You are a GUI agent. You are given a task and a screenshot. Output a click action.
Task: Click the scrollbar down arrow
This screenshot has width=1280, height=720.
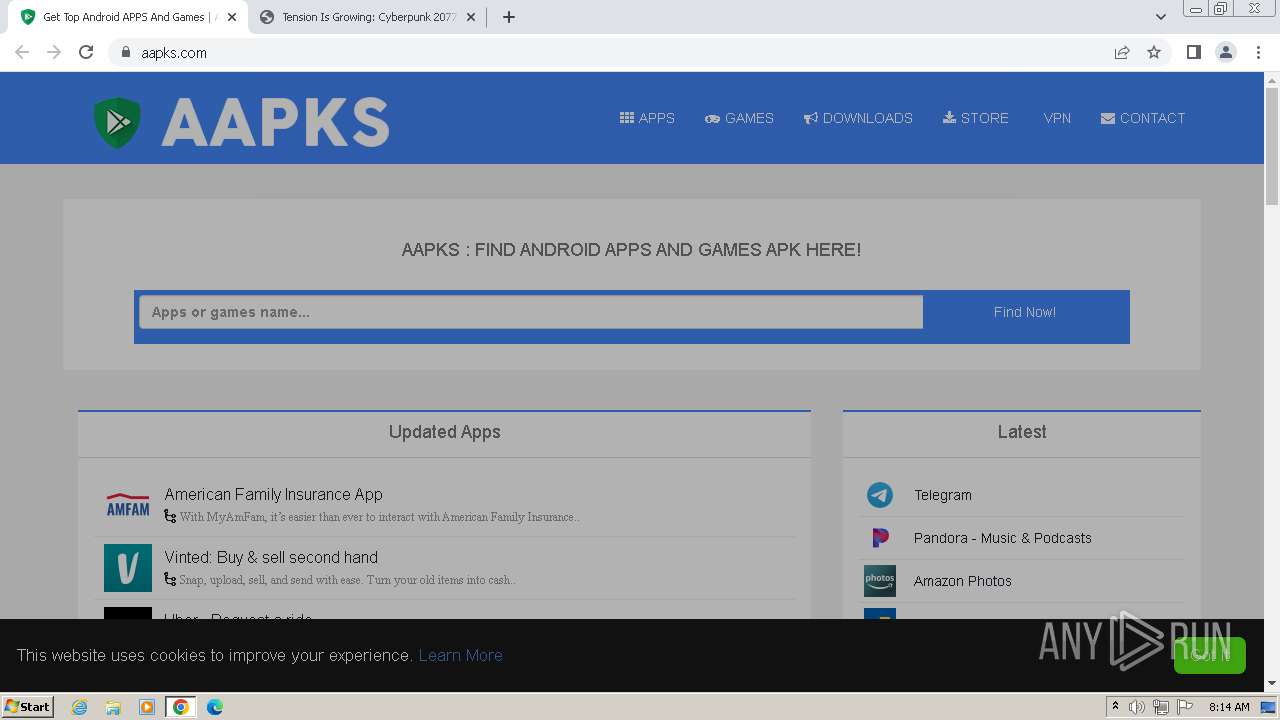click(1272, 684)
